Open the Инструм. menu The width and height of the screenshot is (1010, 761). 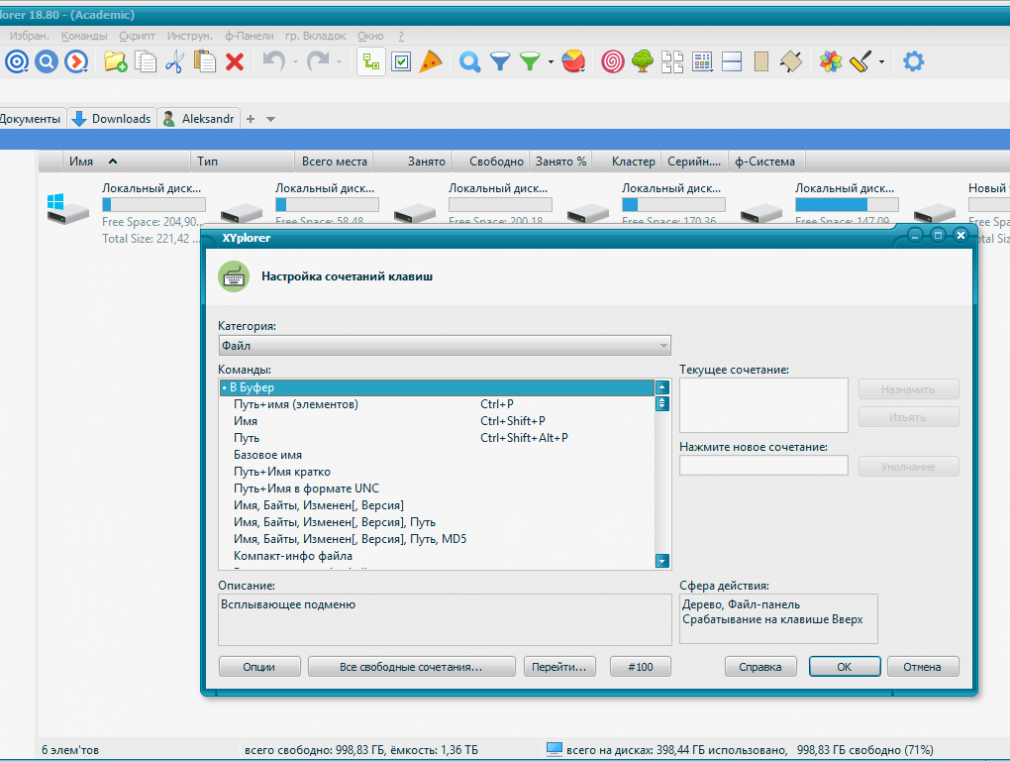coord(189,36)
